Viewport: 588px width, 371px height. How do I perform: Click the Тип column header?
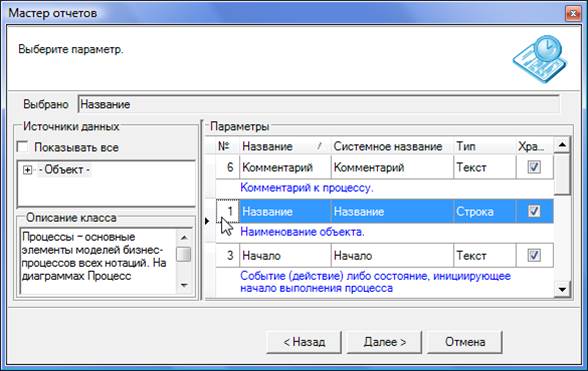pos(484,146)
